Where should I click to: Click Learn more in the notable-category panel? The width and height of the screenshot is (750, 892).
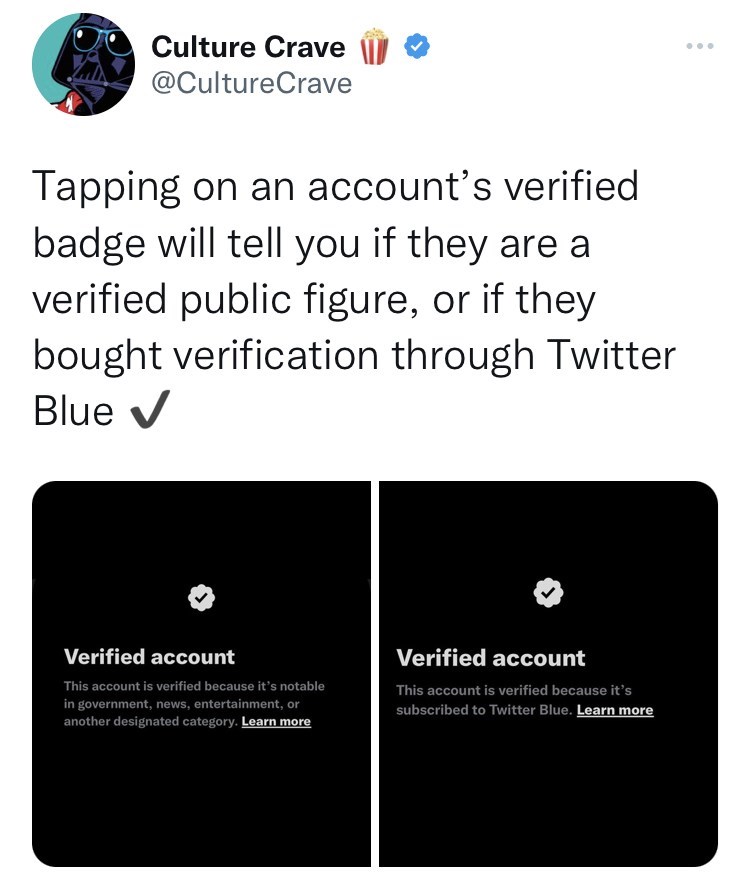[276, 721]
